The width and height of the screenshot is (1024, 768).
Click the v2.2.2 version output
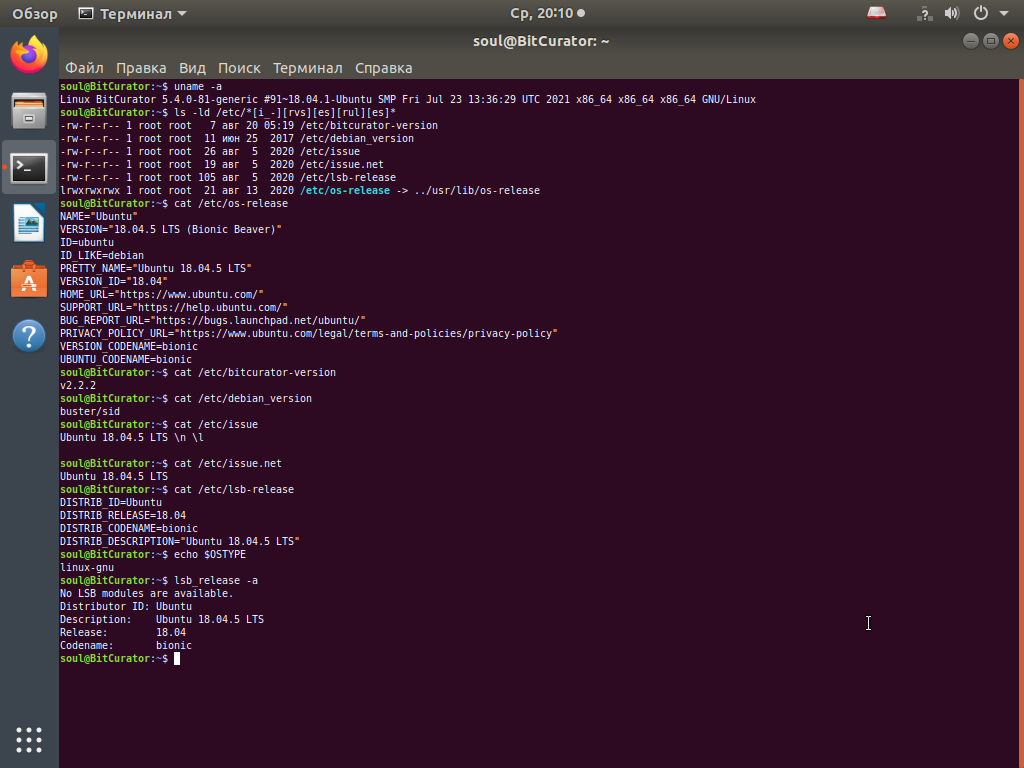78,385
